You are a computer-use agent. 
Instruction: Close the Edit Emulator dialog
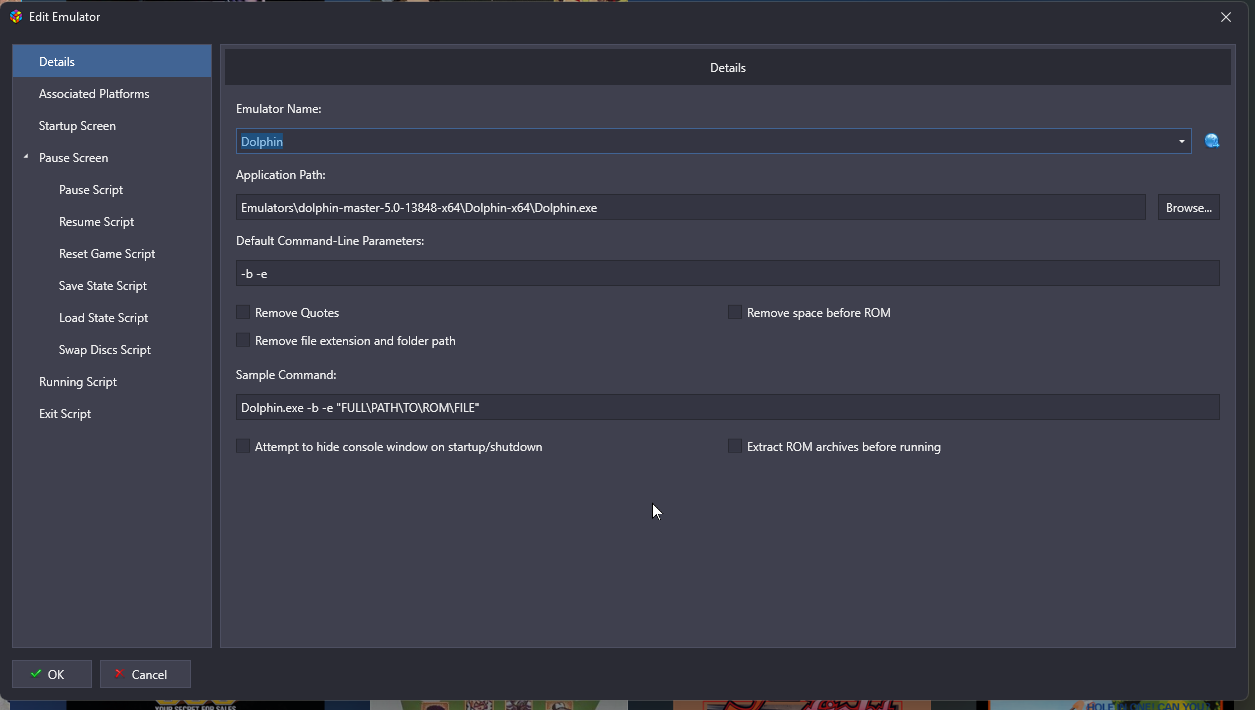coord(1226,17)
